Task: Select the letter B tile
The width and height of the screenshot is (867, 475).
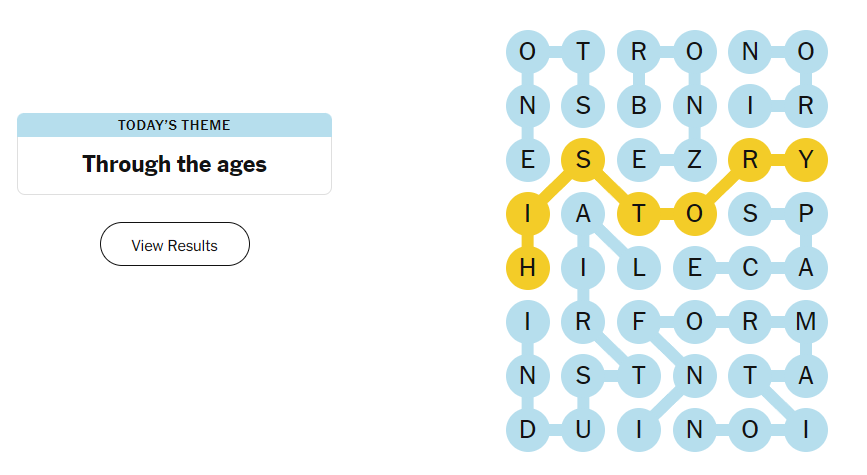Action: tap(639, 104)
